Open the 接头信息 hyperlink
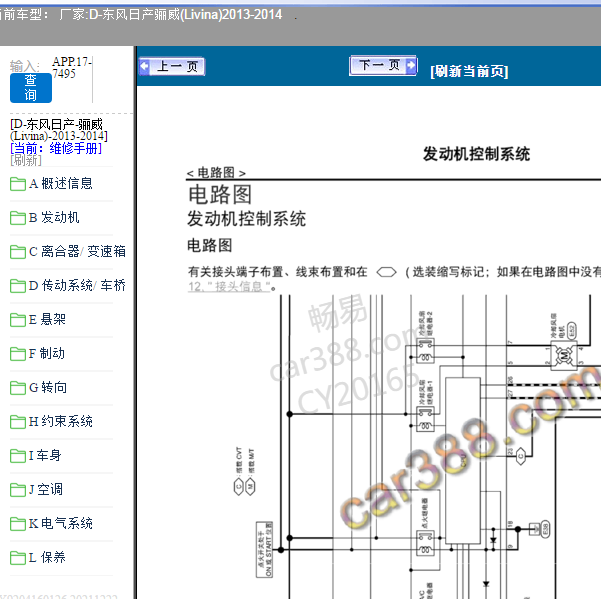 [x=229, y=287]
